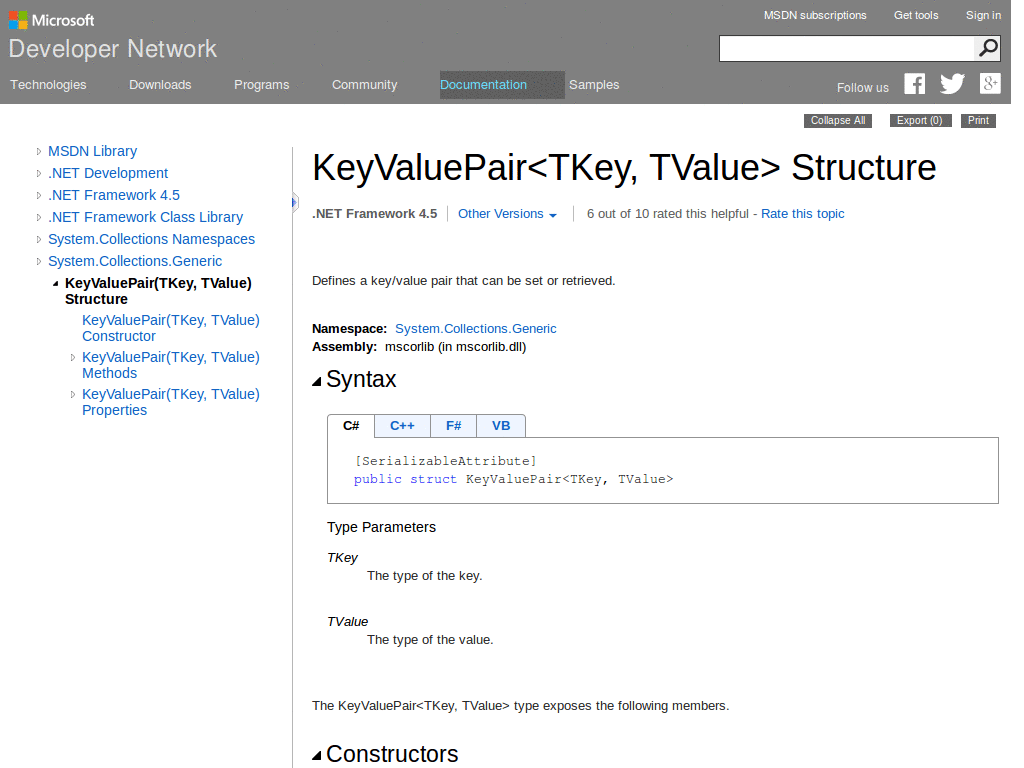Select KeyValuePair(TKey, TValue) Structure sidebar item
The image size is (1024, 768).
pos(158,291)
